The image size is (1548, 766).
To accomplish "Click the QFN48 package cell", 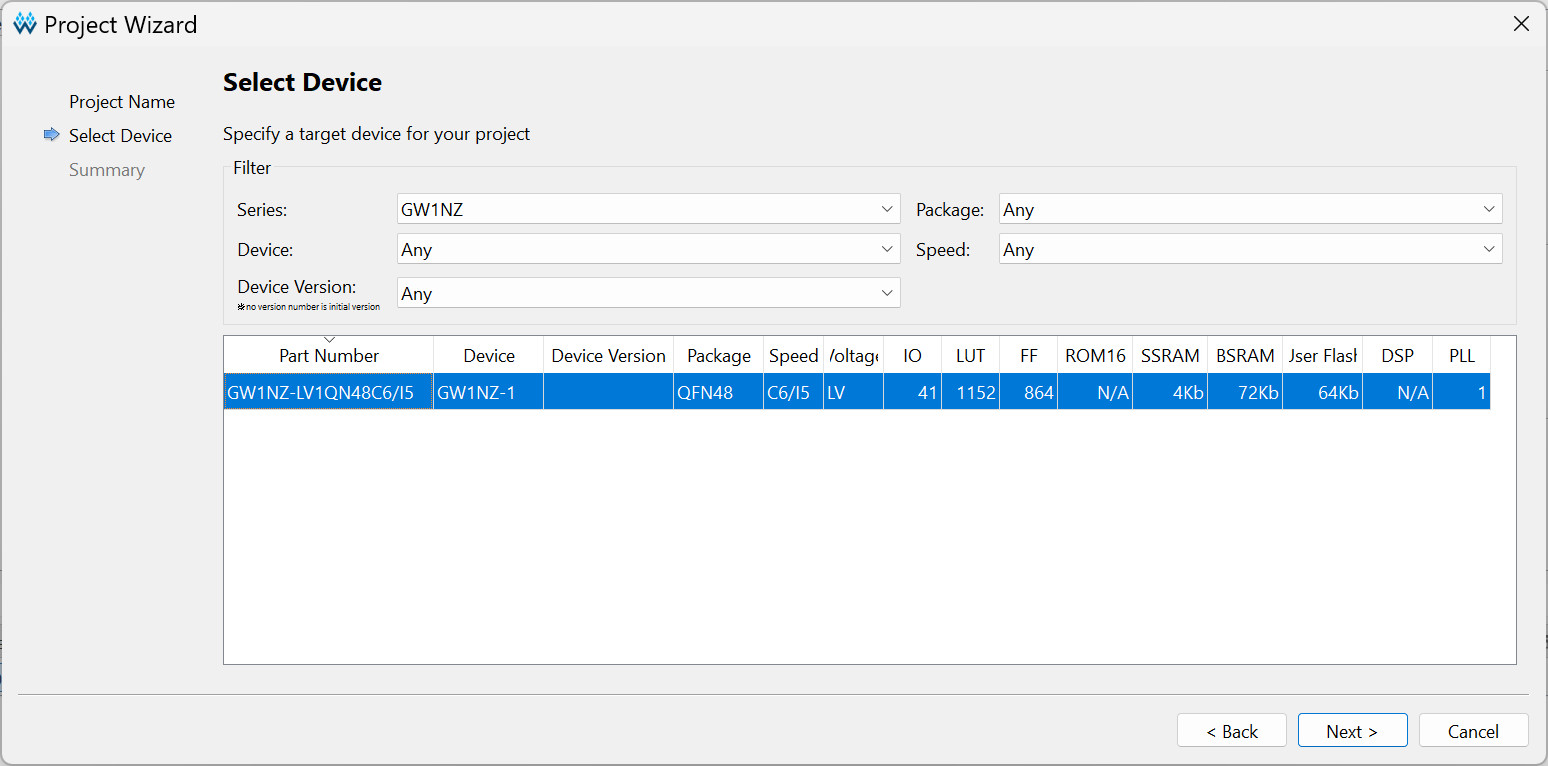I will [x=719, y=392].
